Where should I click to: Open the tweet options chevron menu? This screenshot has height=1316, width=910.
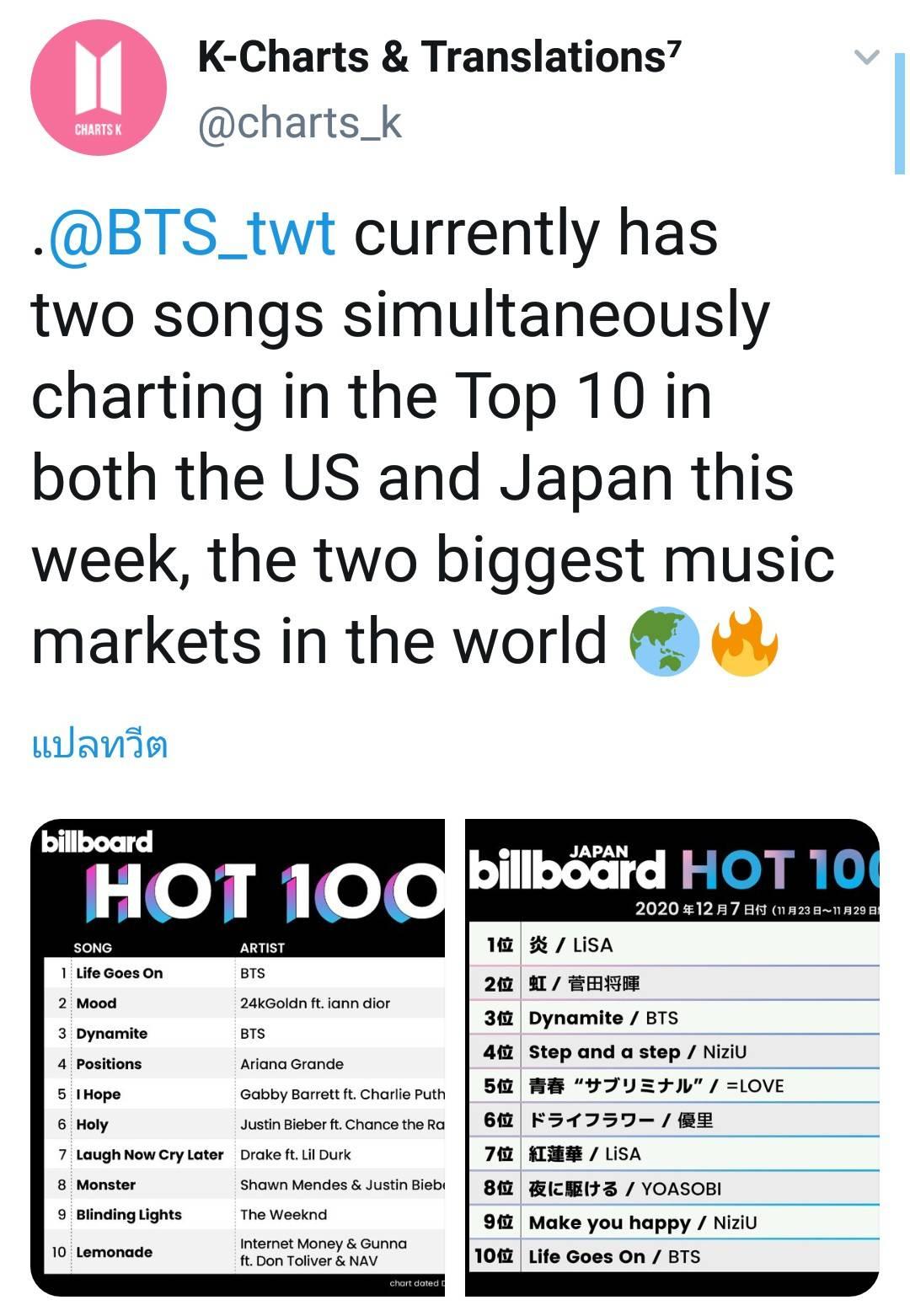866,57
